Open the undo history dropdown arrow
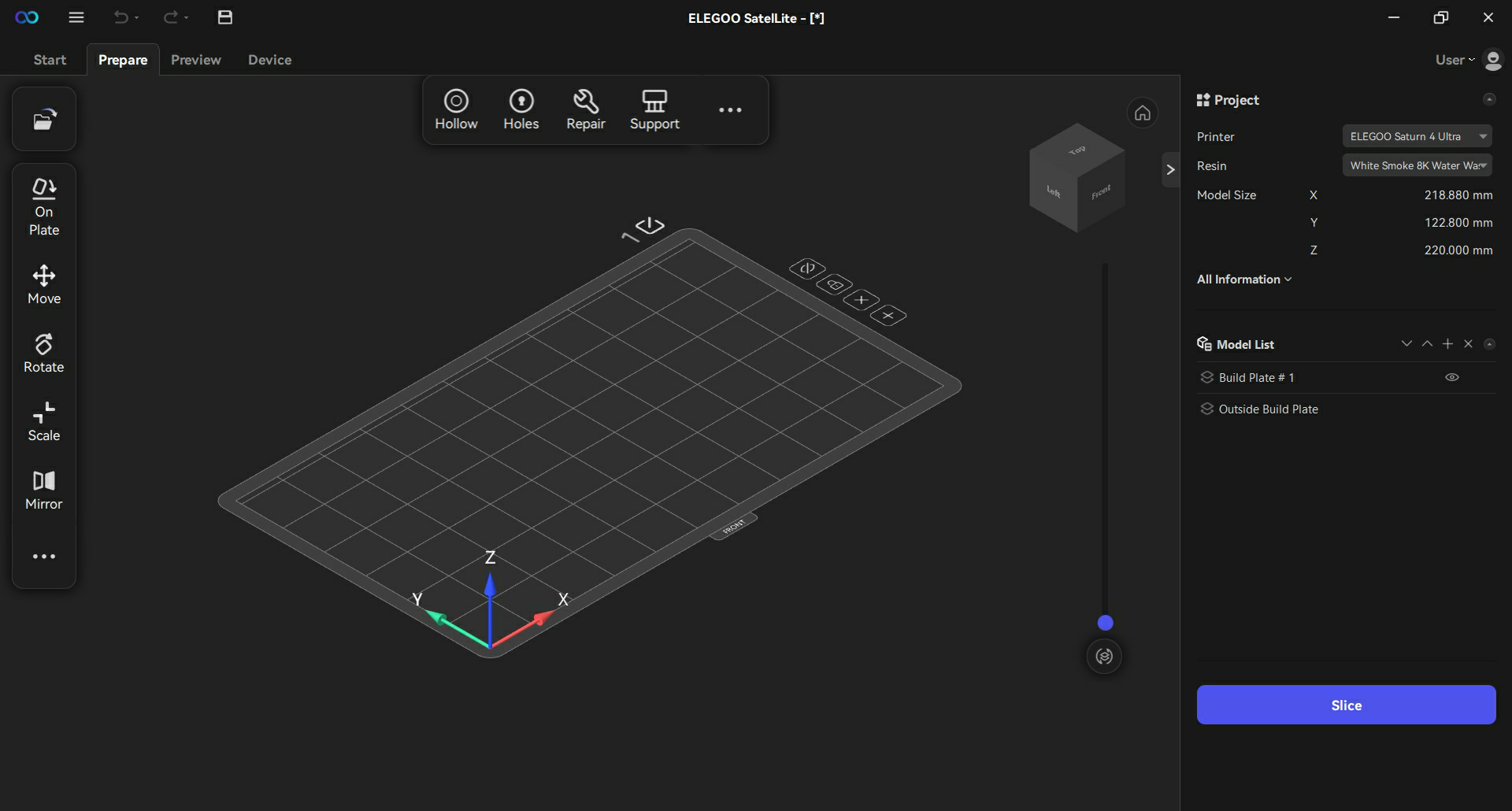 point(137,17)
